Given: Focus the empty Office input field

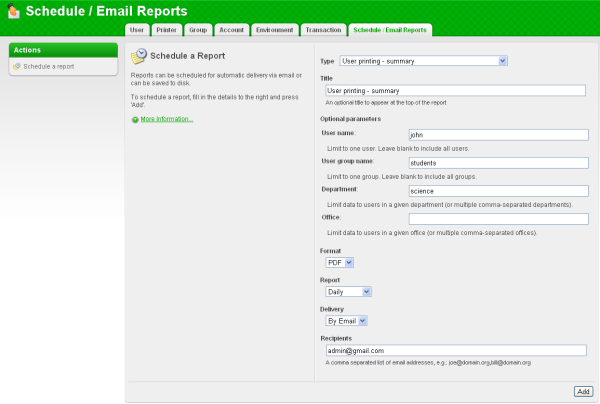Looking at the screenshot, I should (x=498, y=219).
